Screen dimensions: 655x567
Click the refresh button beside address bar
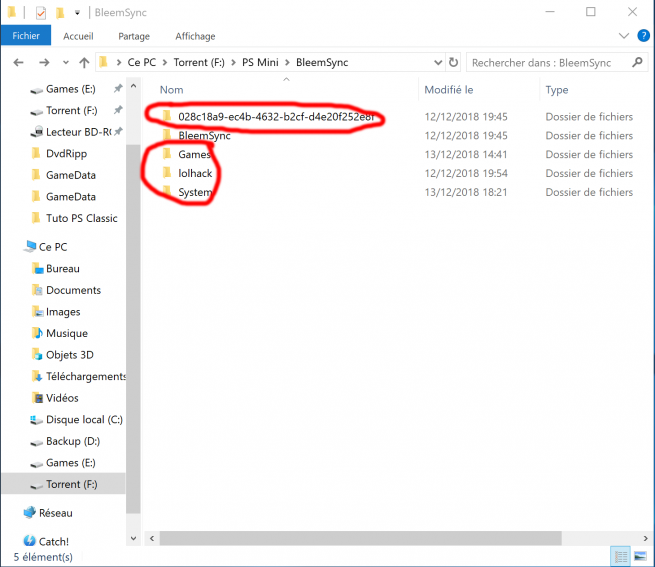click(453, 63)
